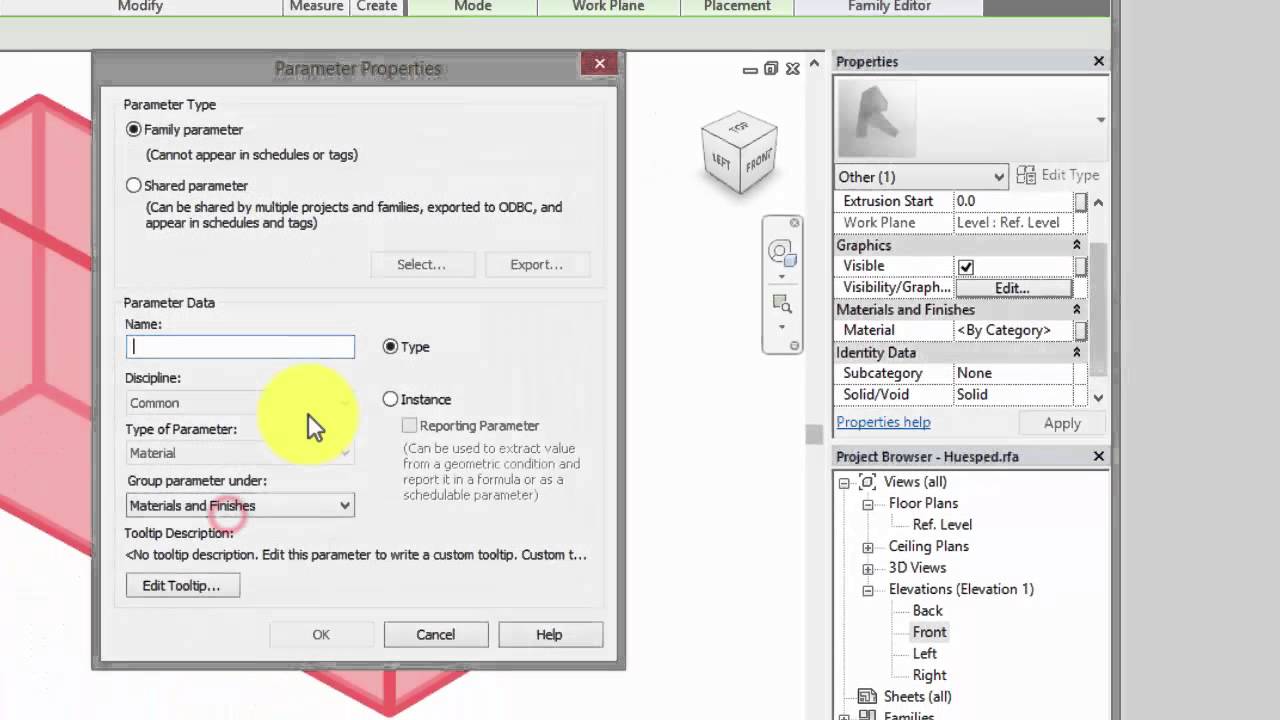The height and width of the screenshot is (720, 1280).
Task: Open the Work Plane ribbon panel
Action: [x=608, y=7]
